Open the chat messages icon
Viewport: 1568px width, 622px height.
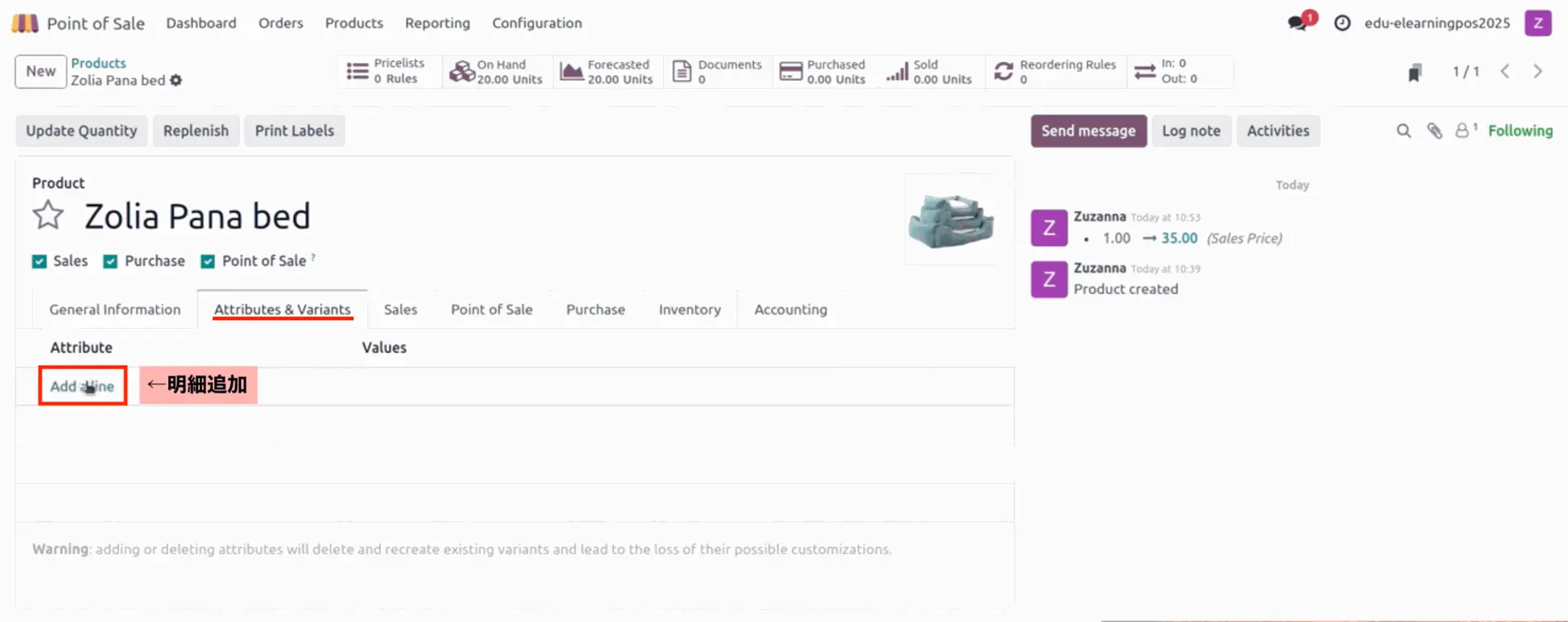point(1297,23)
